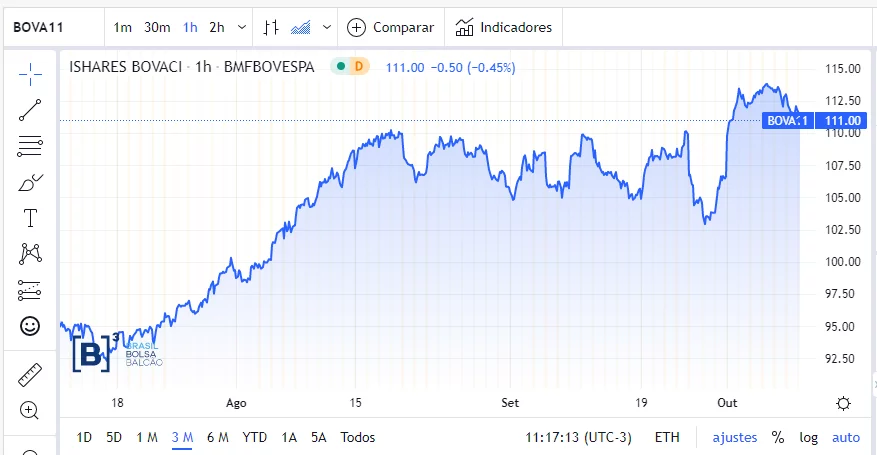Select the brush drawing tool
Viewport: 877px width, 455px height.
[30, 183]
